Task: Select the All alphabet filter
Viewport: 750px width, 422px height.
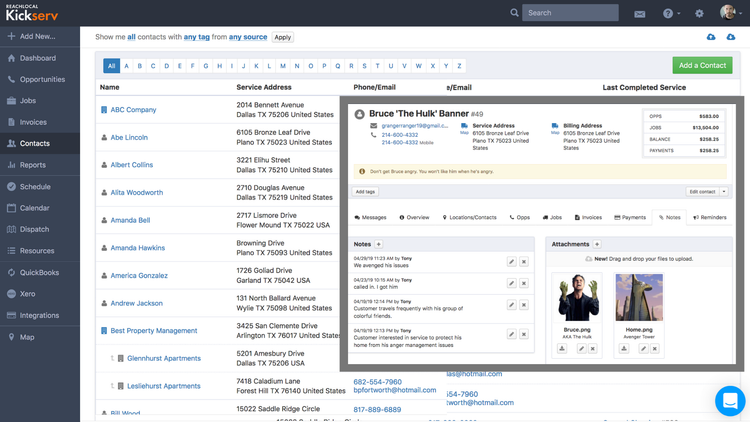Action: (x=111, y=66)
